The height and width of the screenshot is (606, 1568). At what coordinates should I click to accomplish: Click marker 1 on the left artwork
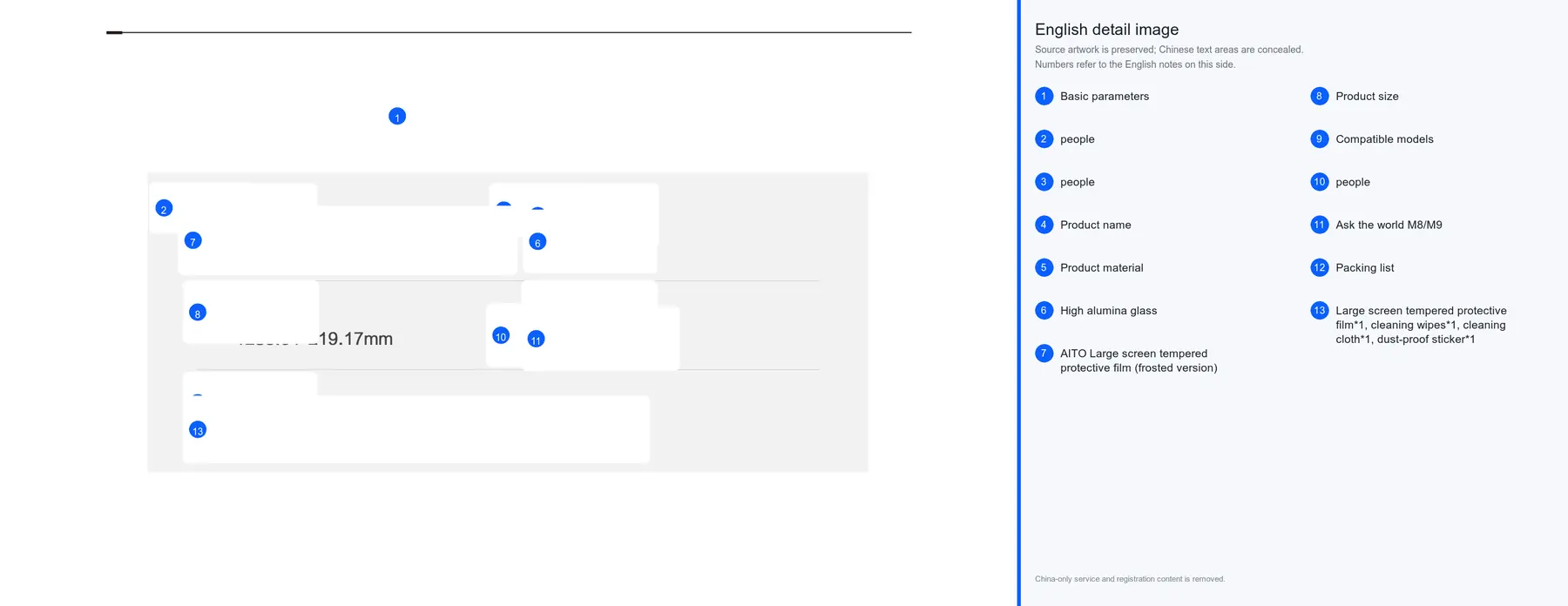[x=397, y=117]
